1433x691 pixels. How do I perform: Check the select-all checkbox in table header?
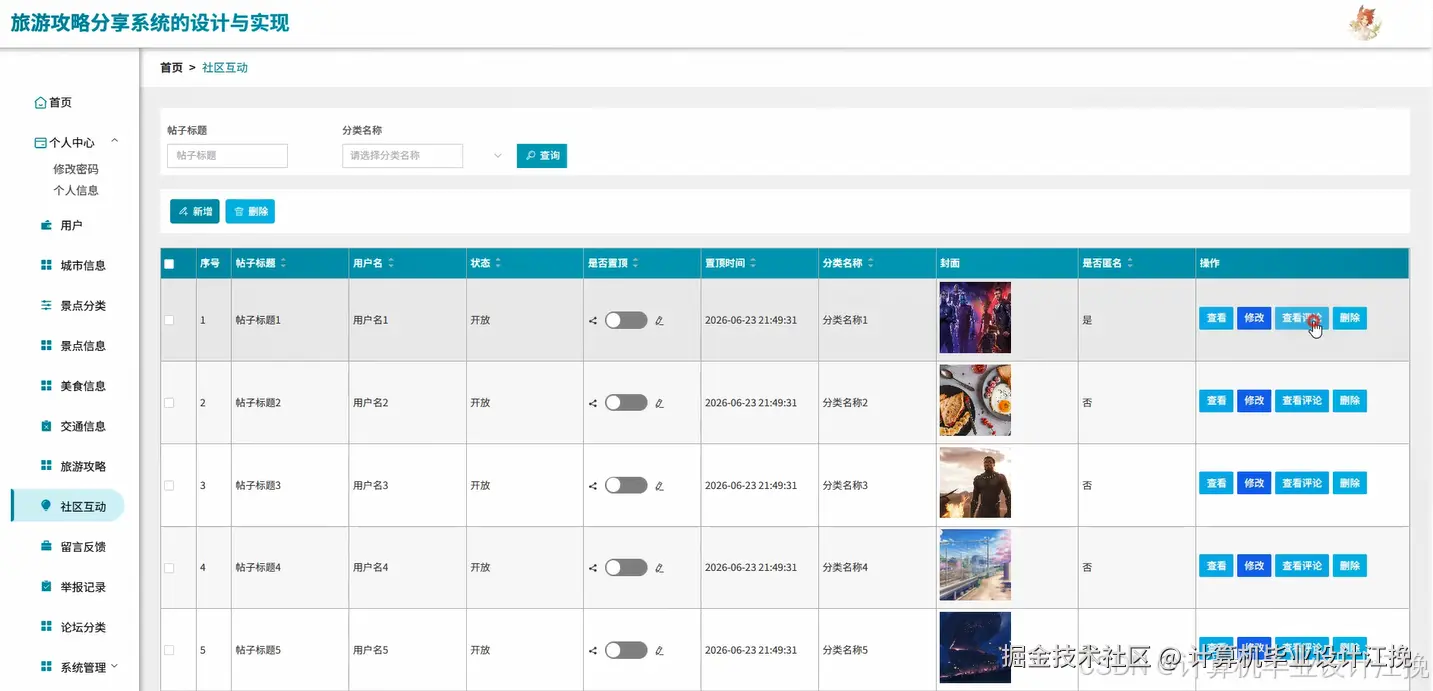pos(169,264)
